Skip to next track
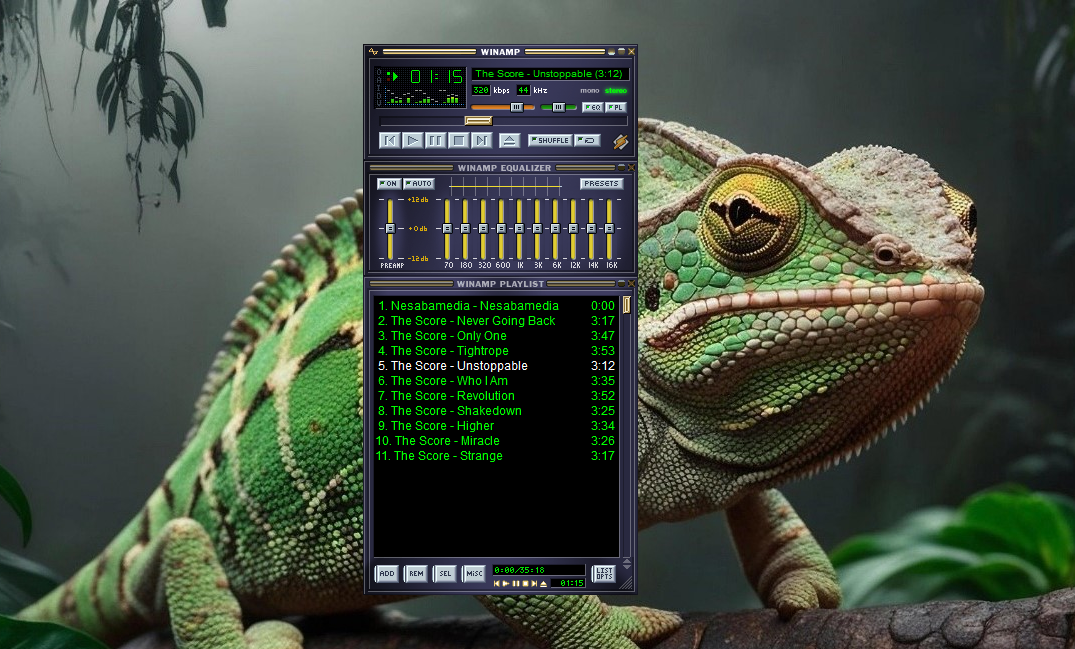This screenshot has height=649, width=1075. click(x=481, y=141)
